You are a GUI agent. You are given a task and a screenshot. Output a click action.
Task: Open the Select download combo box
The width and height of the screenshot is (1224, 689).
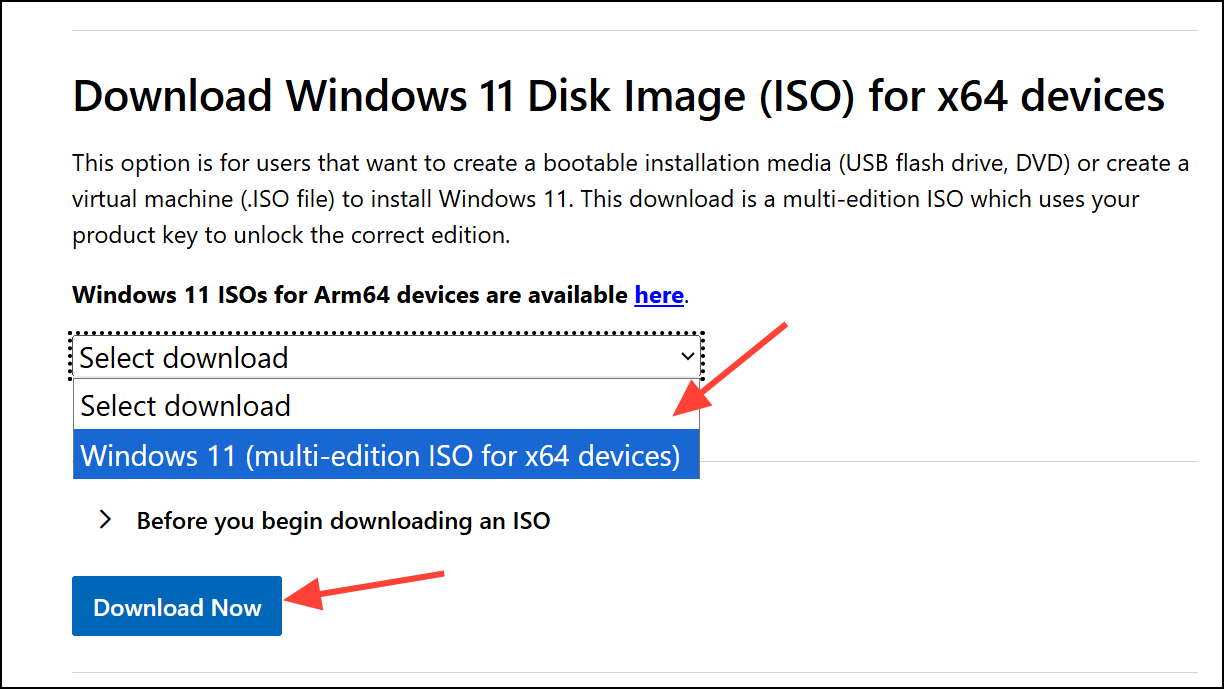388,357
